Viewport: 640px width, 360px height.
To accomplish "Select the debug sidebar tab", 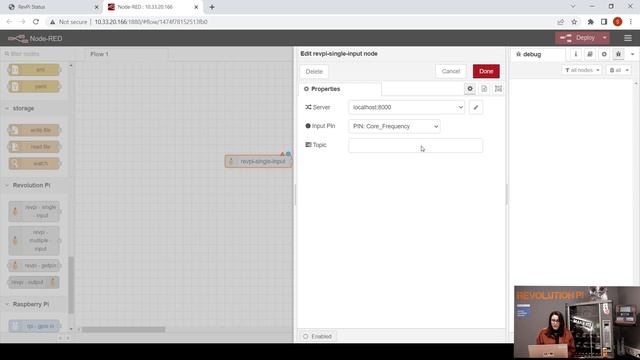I will click(538, 54).
